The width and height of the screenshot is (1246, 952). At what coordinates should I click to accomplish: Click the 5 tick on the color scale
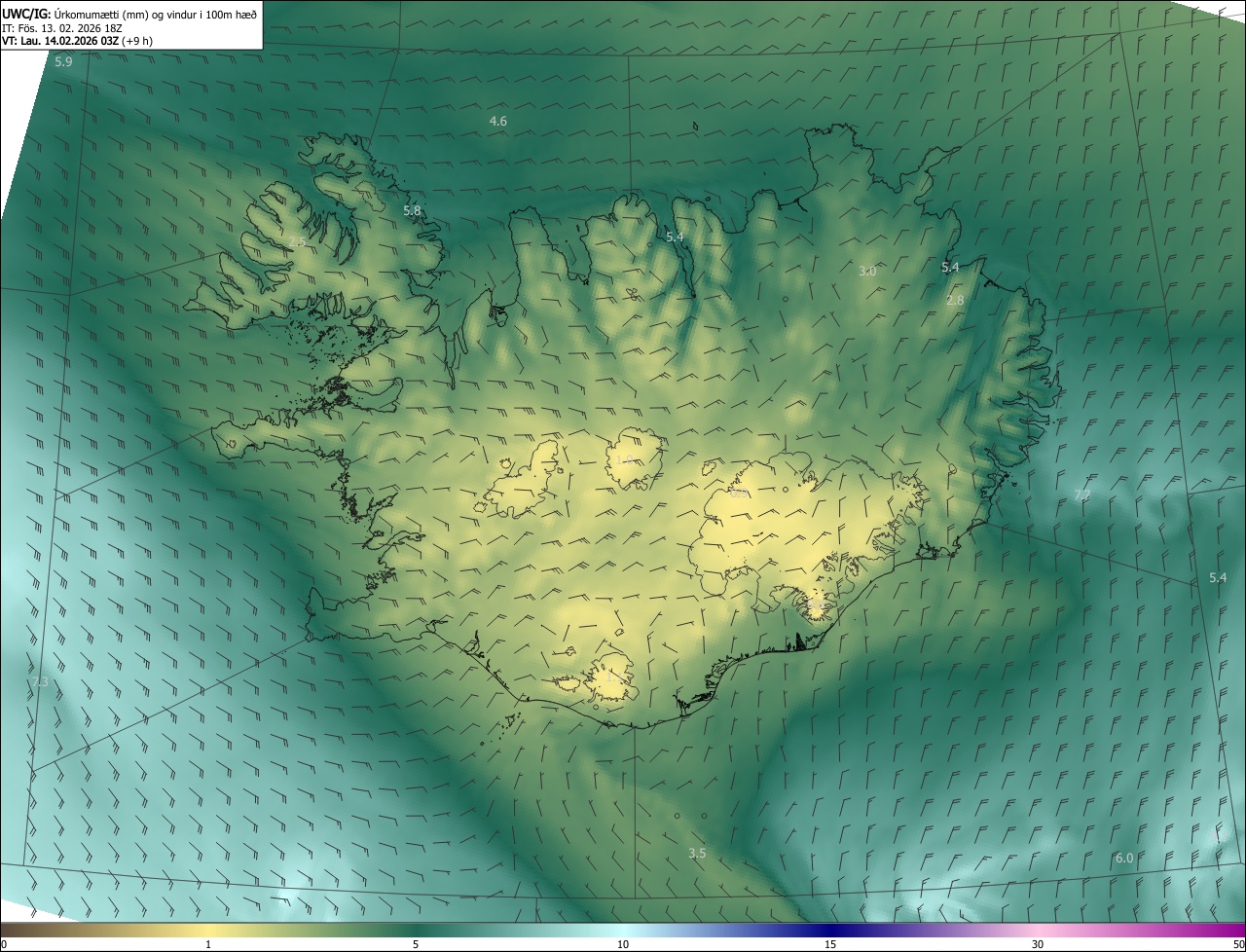416,944
